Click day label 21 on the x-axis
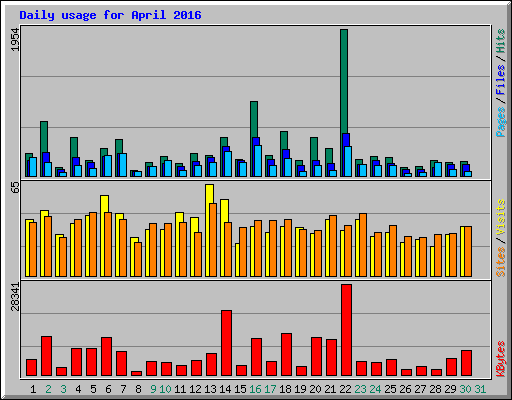 (330, 389)
